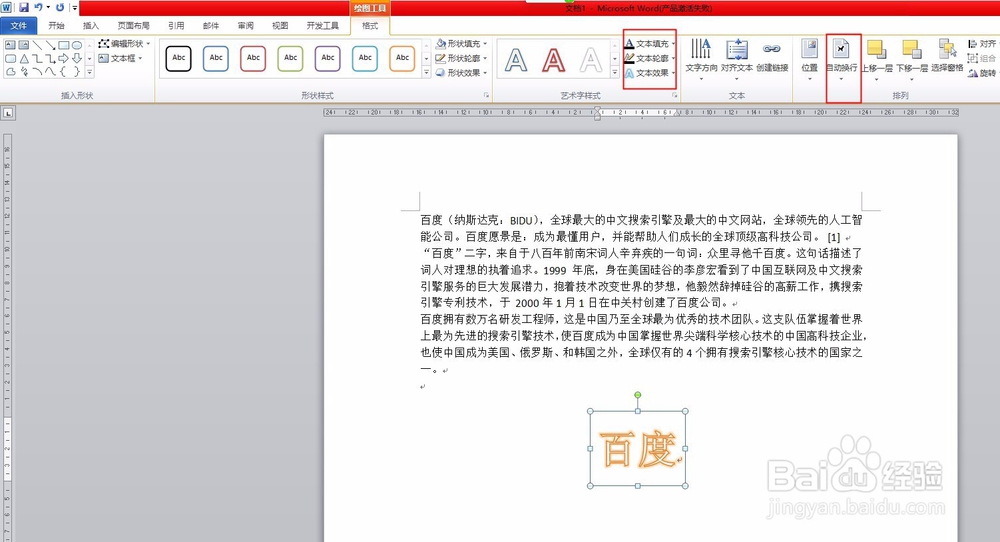Open the 自动换行 wrap text menu
The width and height of the screenshot is (1000, 542).
[841, 59]
